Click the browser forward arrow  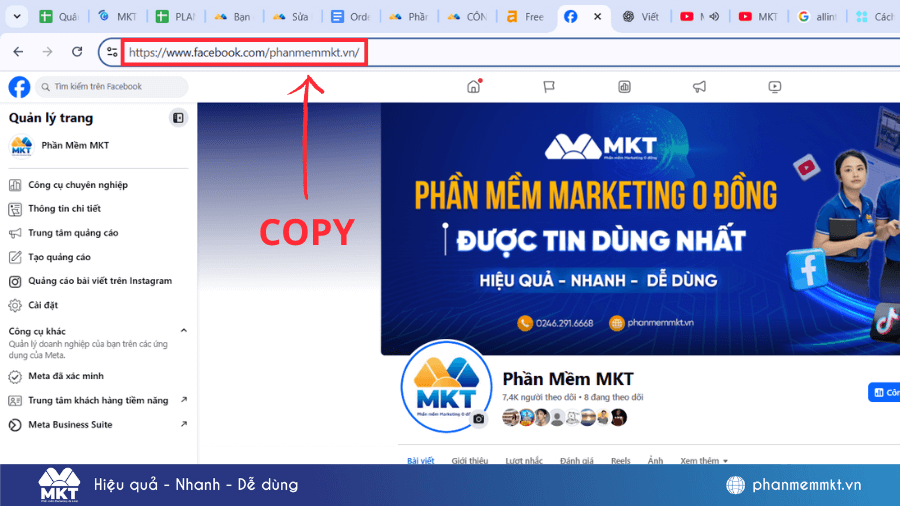click(x=48, y=52)
